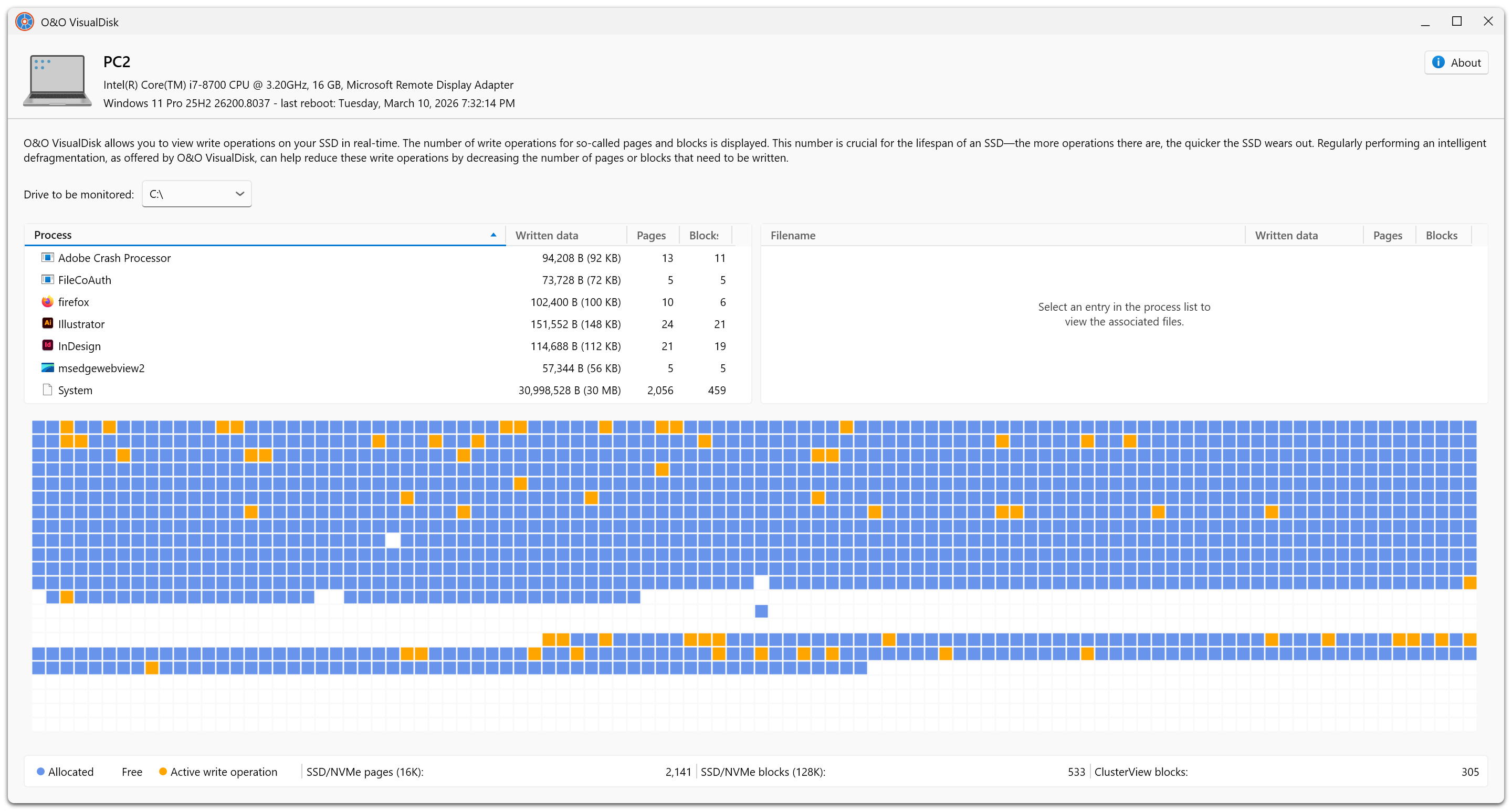Viewport: 1512px width, 811px height.
Task: Maximize the VisualDisk window
Action: [x=1456, y=22]
